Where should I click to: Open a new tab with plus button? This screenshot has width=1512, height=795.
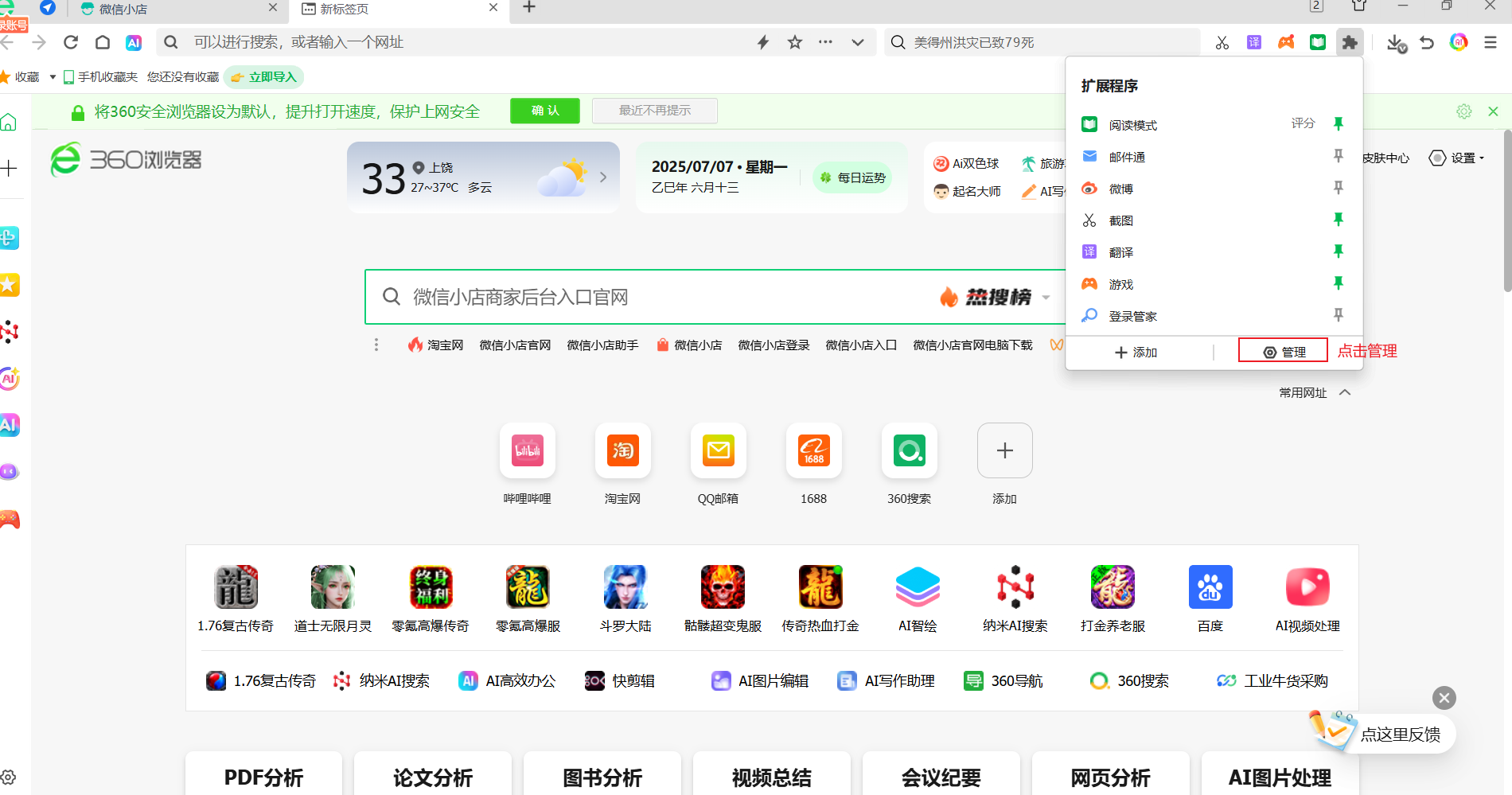529,8
